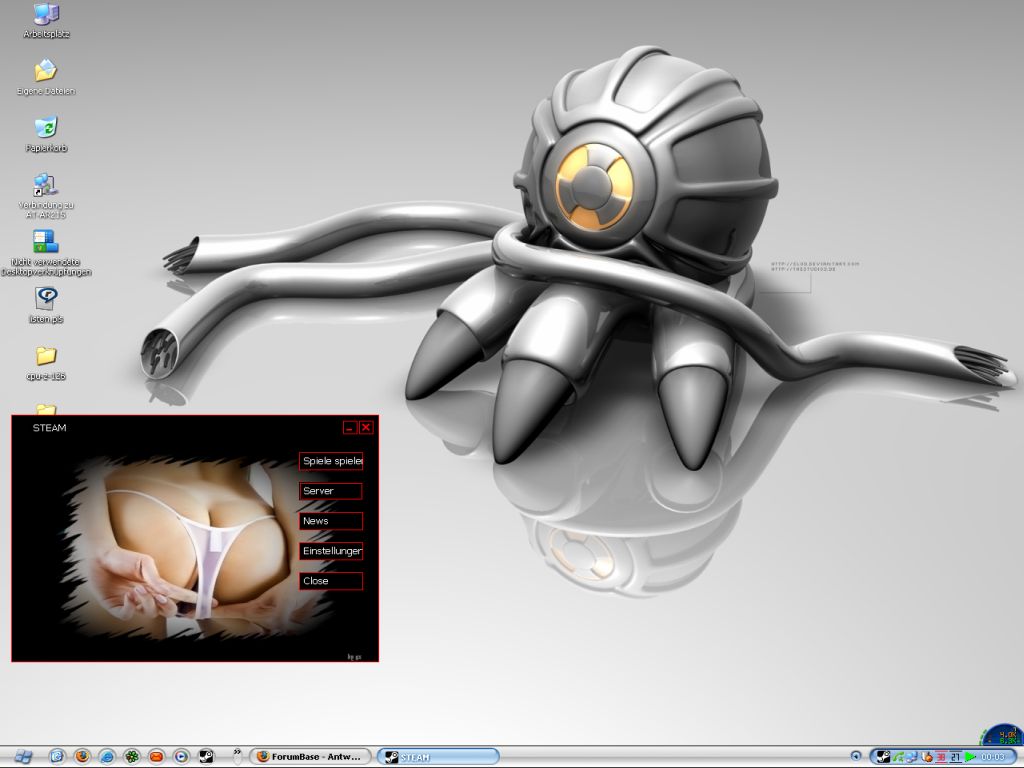
Task: Launch ICQ green flower icon
Action: [x=131, y=757]
